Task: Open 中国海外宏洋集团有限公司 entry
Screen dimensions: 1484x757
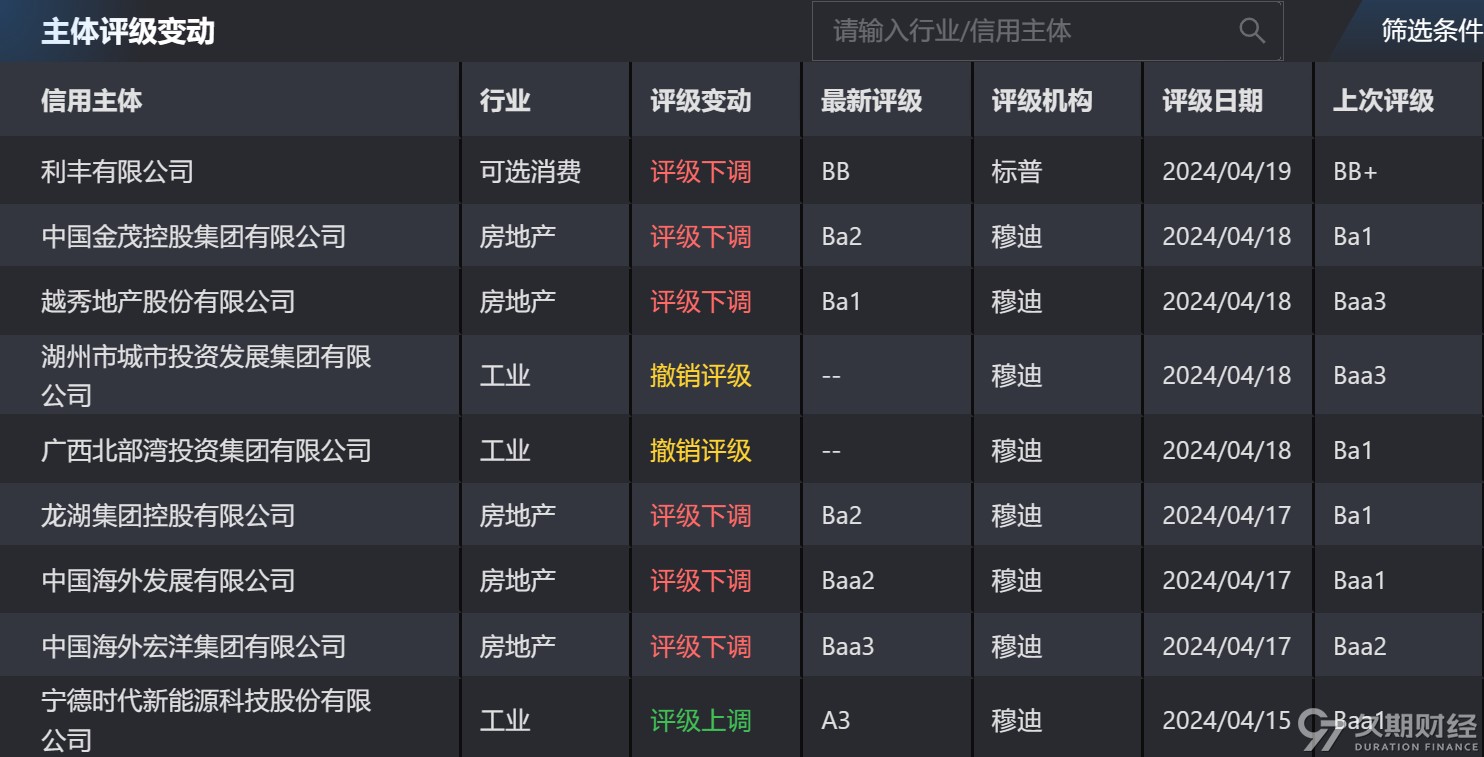Action: point(193,647)
